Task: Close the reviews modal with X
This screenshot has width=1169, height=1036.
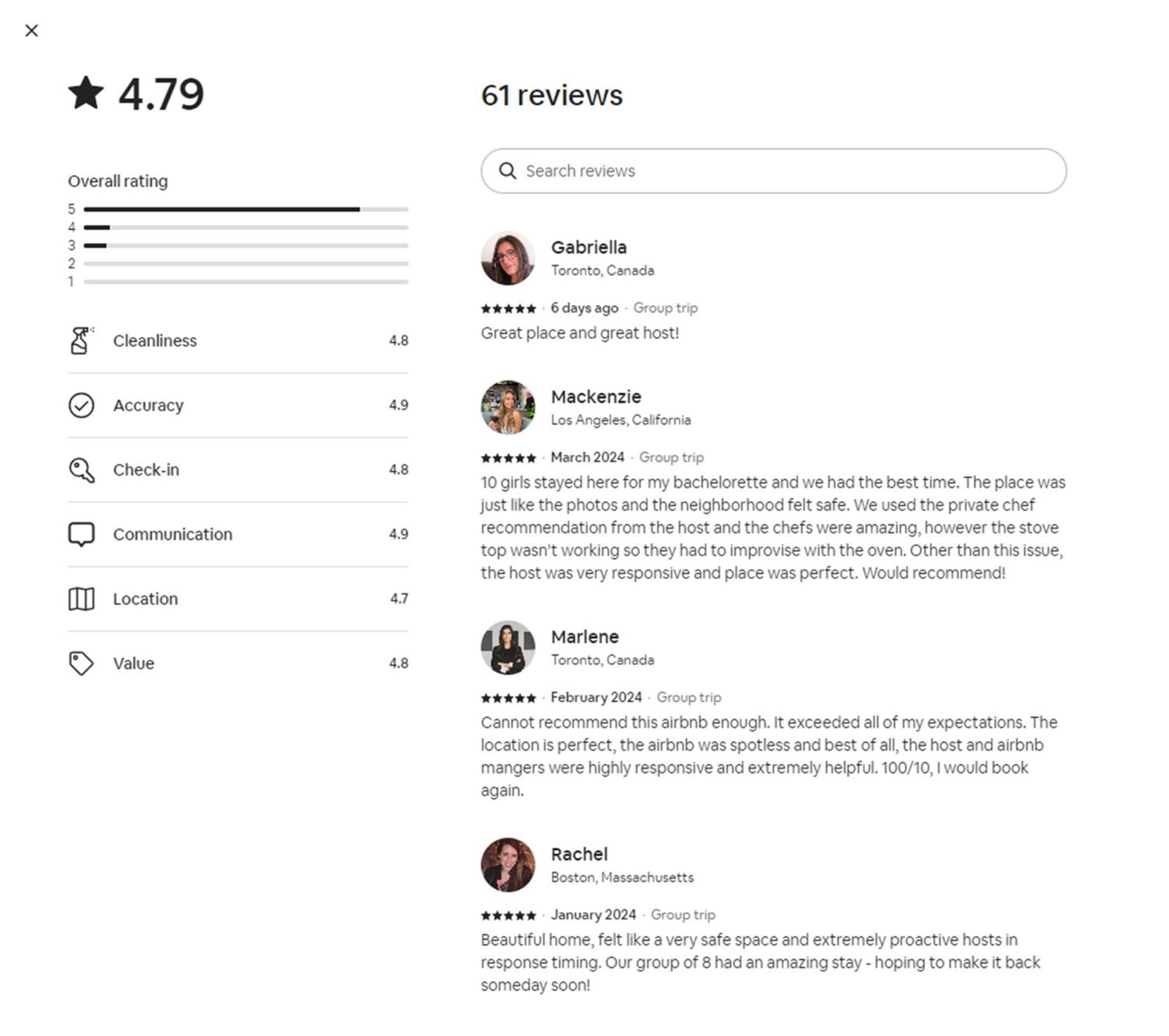Action: pyautogui.click(x=32, y=30)
